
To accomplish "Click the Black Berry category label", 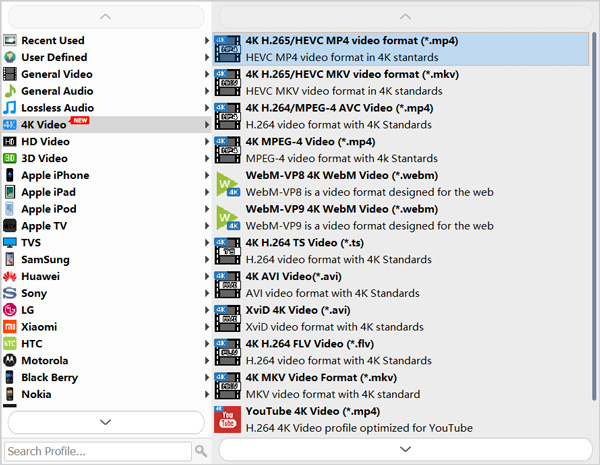I will [50, 377].
